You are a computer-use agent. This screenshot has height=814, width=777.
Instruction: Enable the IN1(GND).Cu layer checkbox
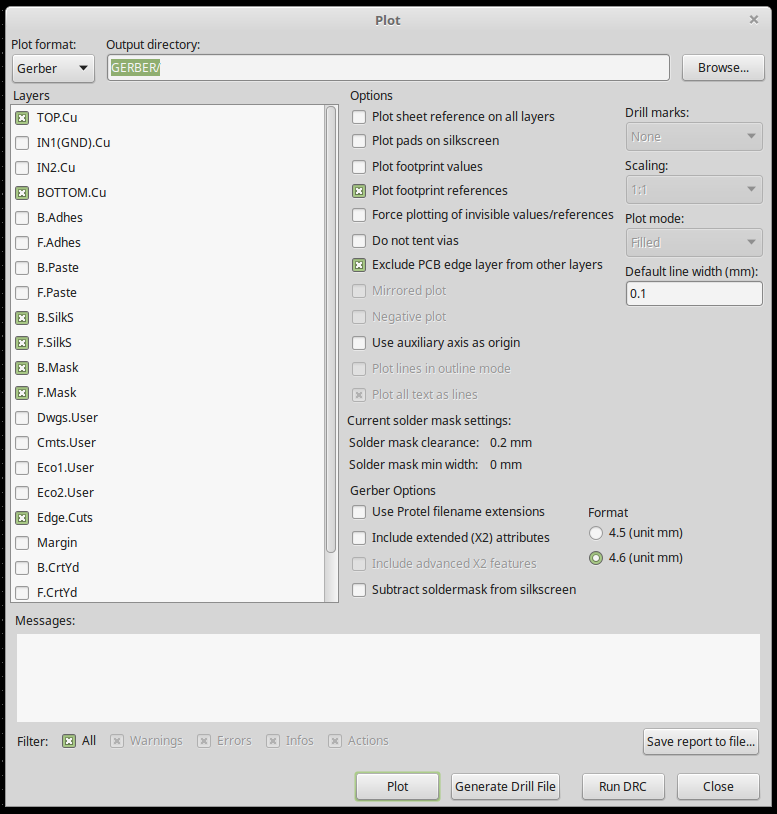[22, 143]
